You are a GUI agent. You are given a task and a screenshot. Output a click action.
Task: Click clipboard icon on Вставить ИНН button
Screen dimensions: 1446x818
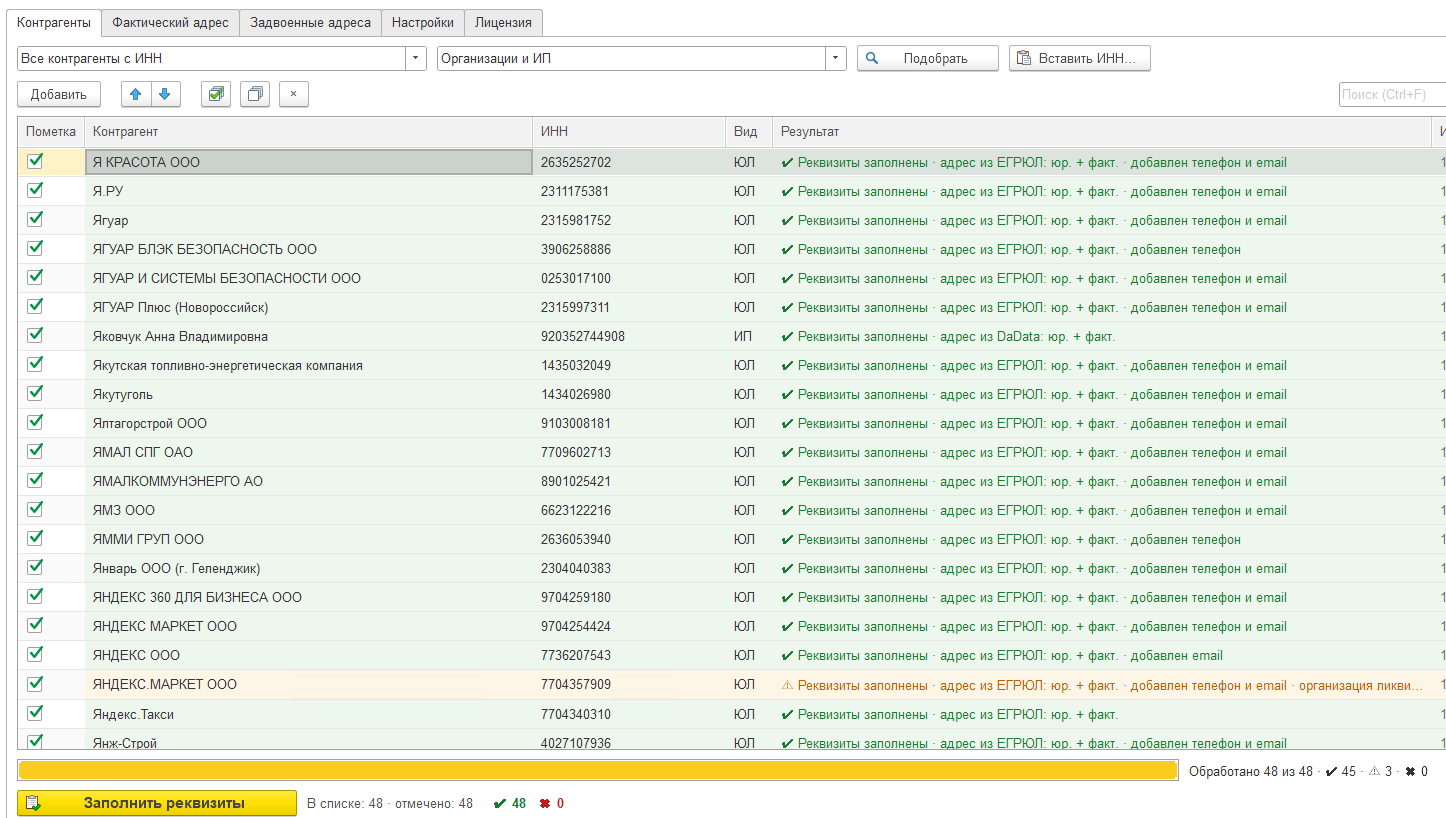point(1024,58)
